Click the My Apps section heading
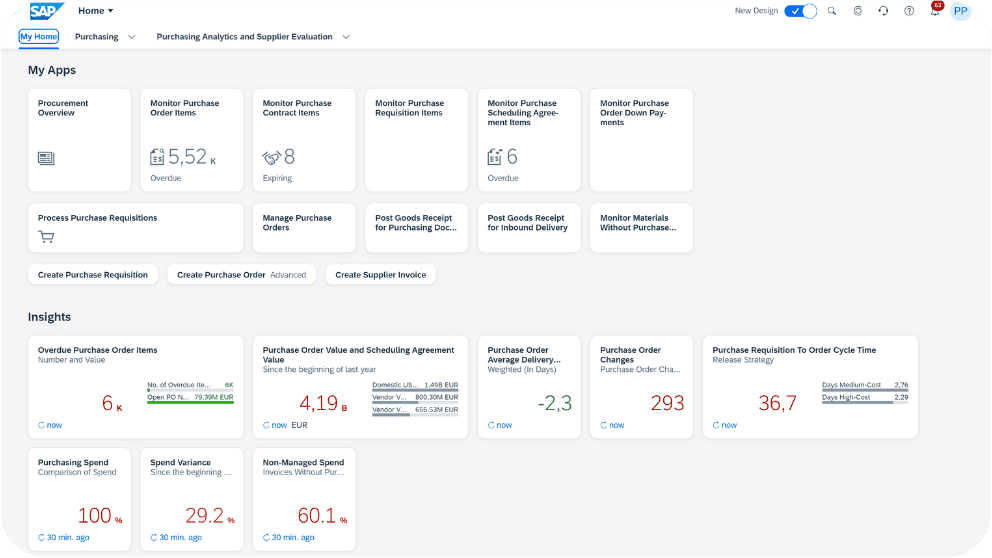The height and width of the screenshot is (558, 992). (x=52, y=70)
